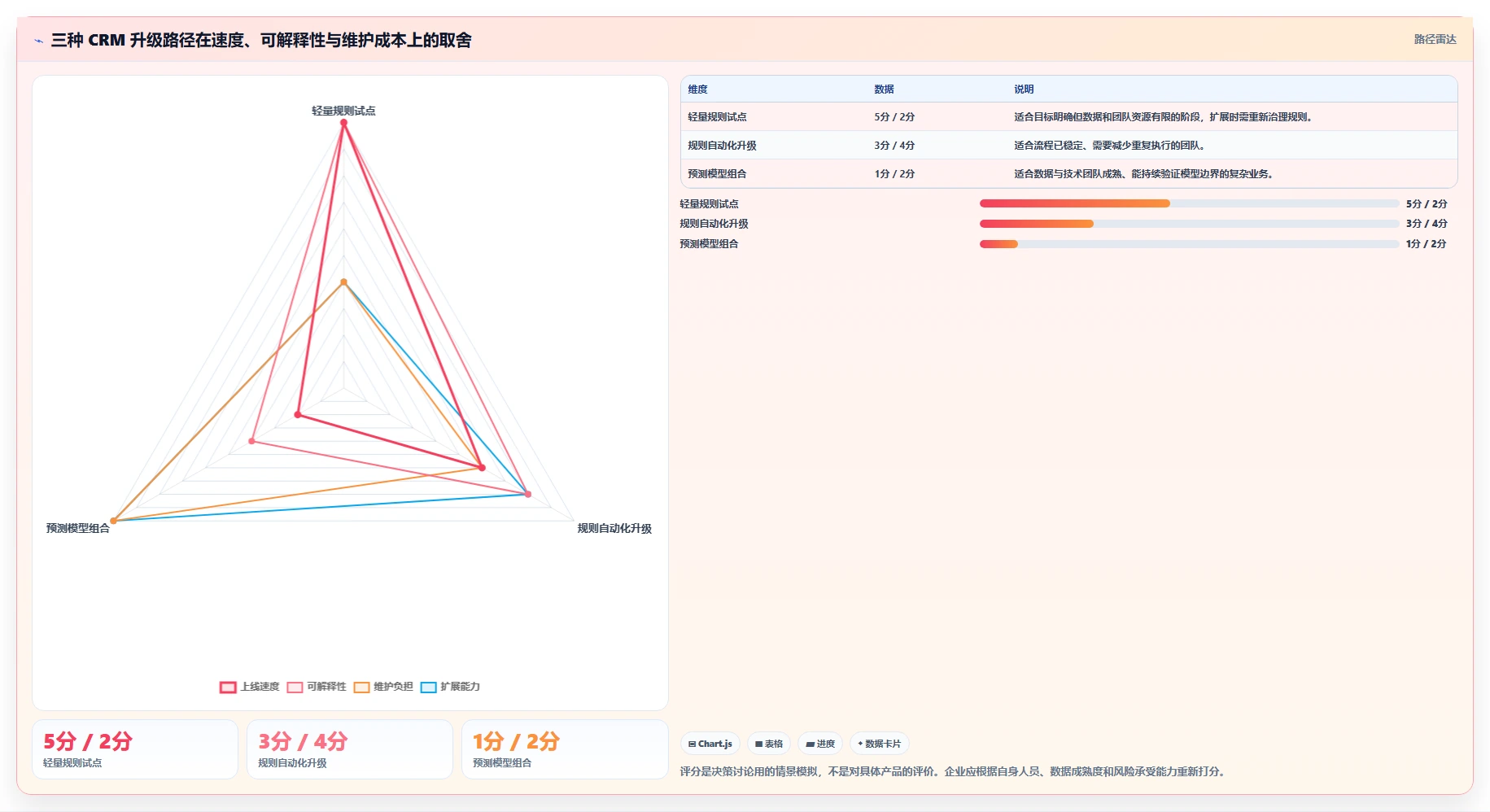Click the 轻量规则试点 progress bar
The image size is (1490, 812).
[1189, 203]
